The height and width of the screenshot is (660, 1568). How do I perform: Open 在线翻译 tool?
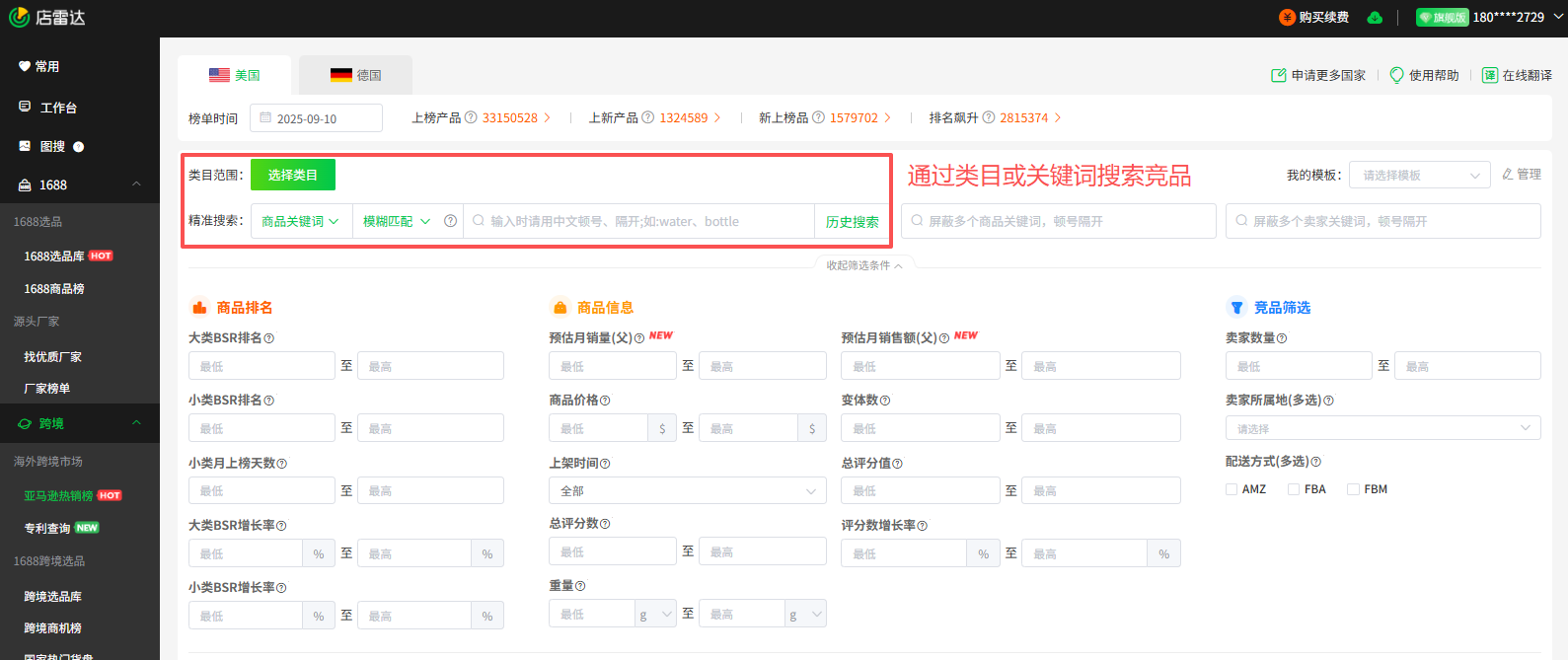point(1518,75)
